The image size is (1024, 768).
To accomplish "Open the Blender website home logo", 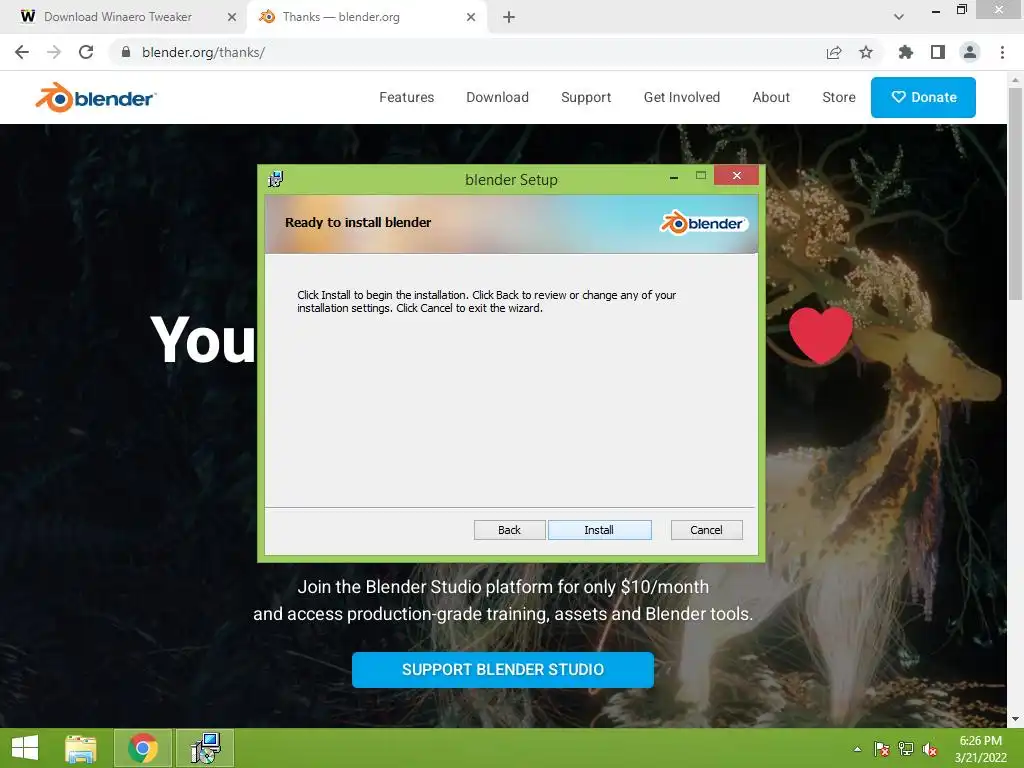I will pyautogui.click(x=95, y=98).
